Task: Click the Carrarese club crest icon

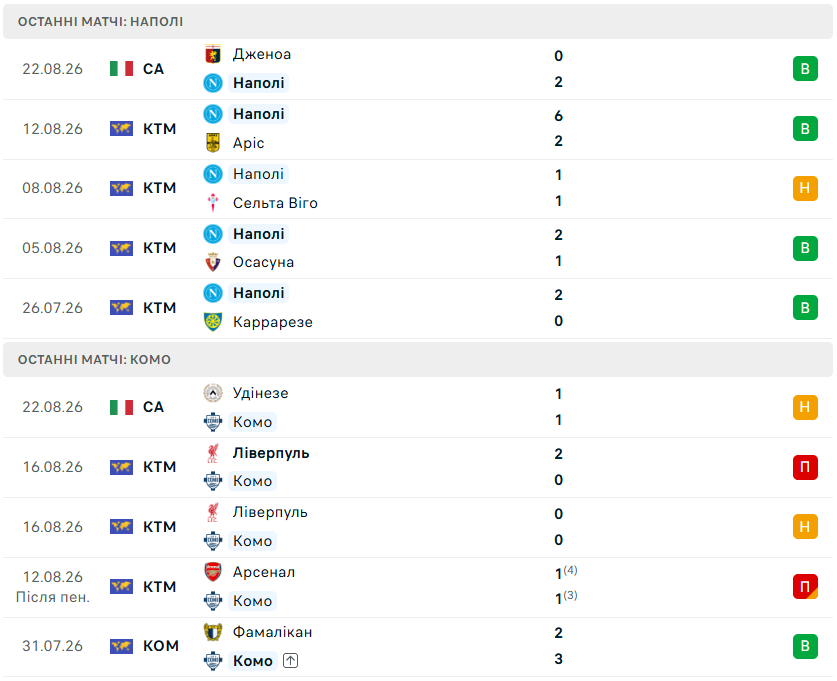Action: coord(212,322)
